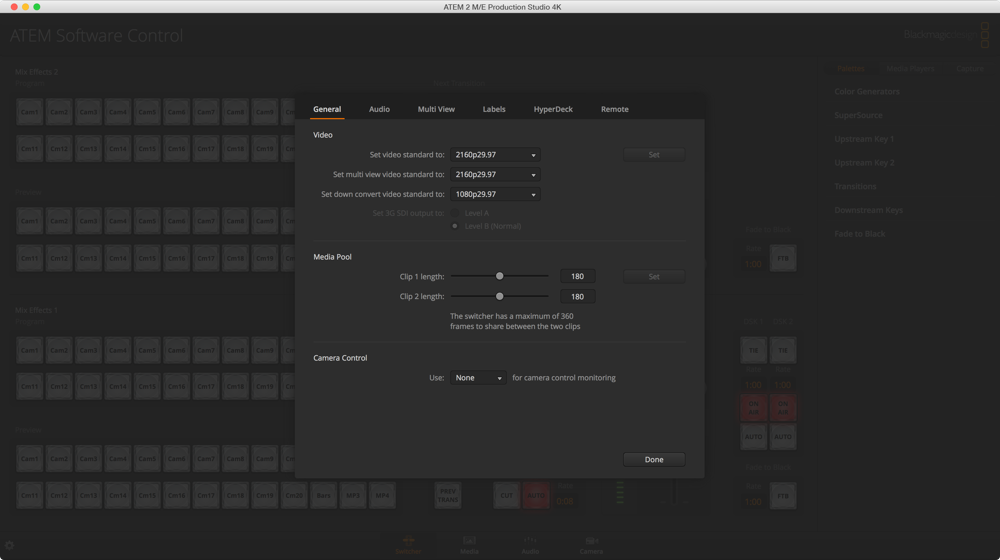Open the video standard dropdown
The width and height of the screenshot is (1000, 560).
click(x=495, y=155)
